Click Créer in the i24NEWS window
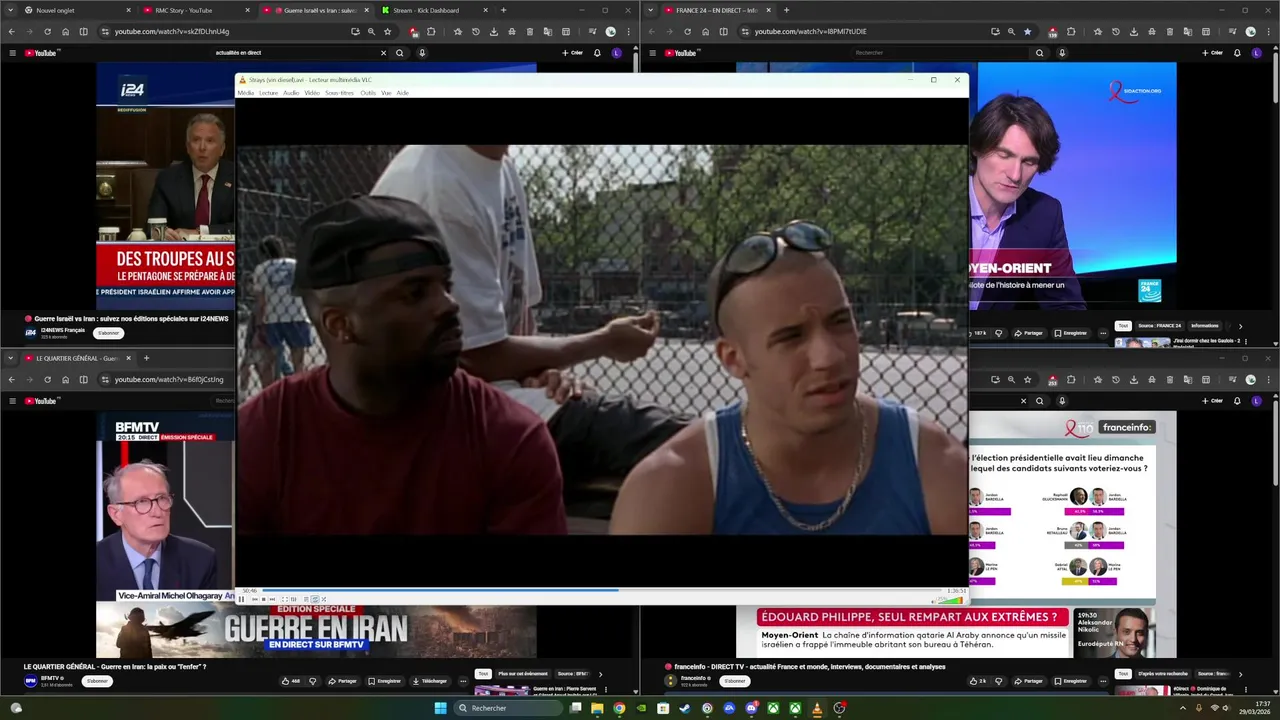The image size is (1280, 720). point(572,53)
